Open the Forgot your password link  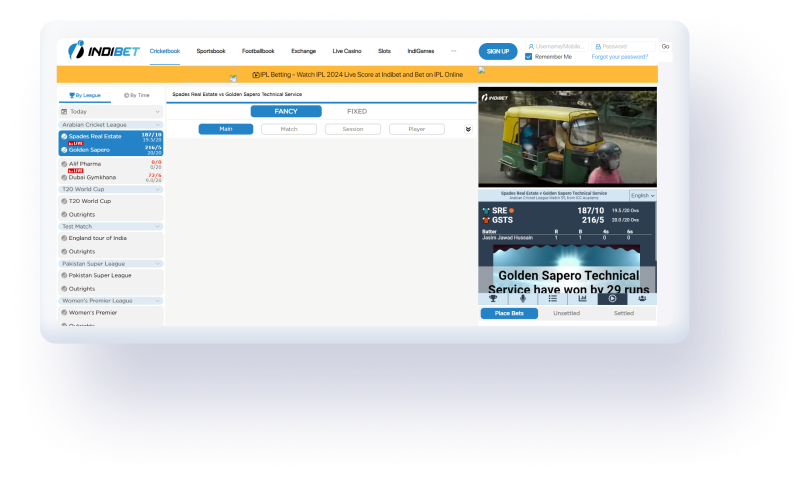(619, 57)
